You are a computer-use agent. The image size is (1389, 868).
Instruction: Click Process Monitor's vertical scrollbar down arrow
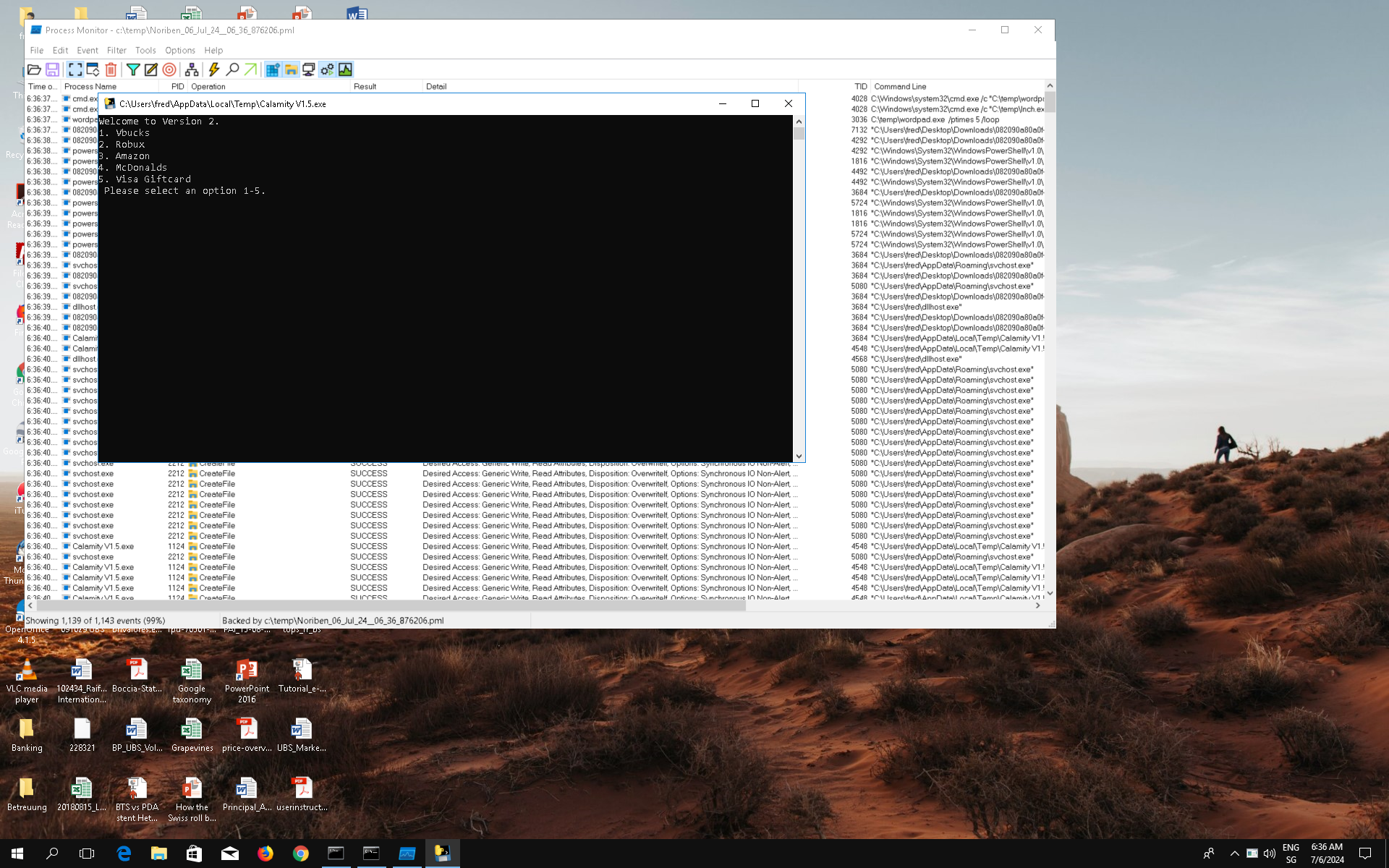pos(1050,593)
